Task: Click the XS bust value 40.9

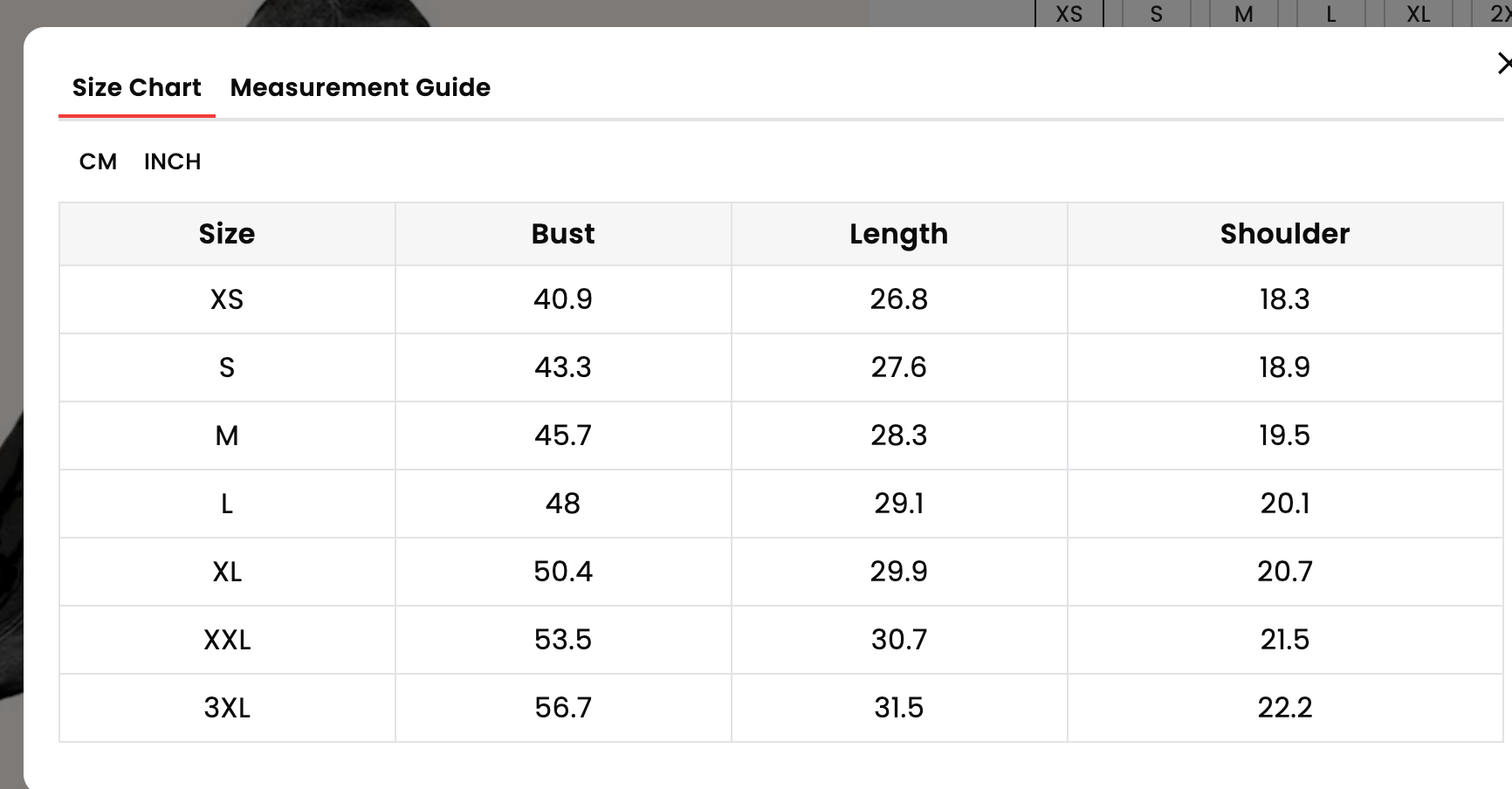Action: click(x=563, y=299)
